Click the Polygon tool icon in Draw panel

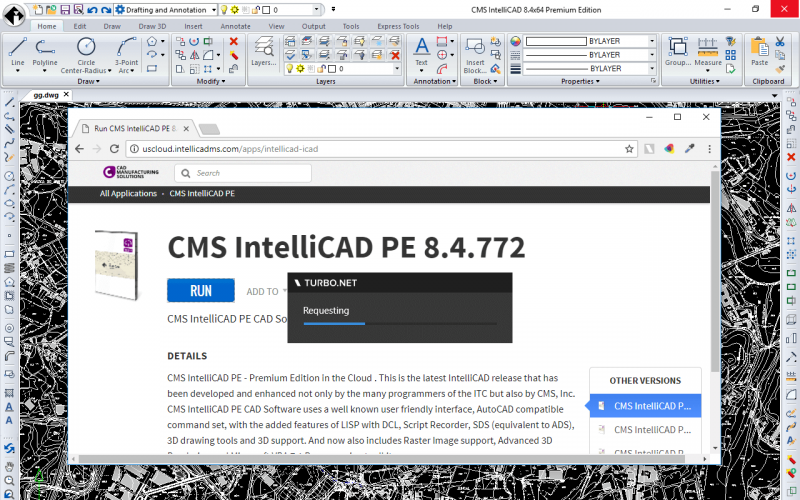coord(152,41)
